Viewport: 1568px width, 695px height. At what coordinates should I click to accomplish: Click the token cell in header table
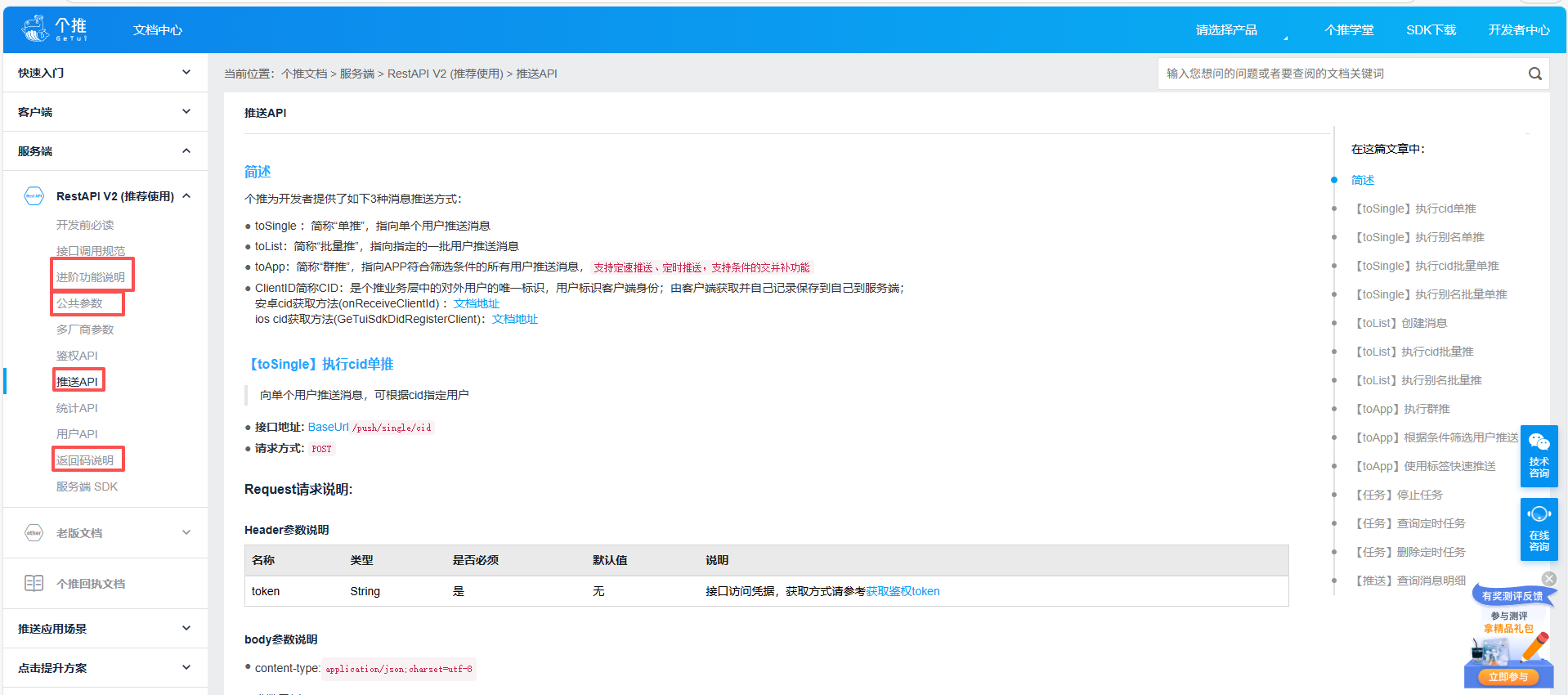(x=266, y=591)
